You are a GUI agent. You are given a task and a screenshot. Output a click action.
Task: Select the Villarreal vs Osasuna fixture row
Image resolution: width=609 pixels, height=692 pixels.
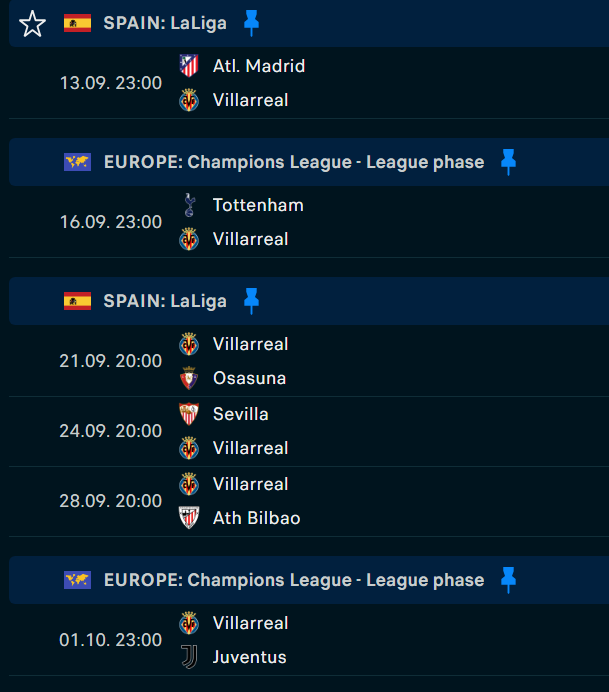click(309, 361)
